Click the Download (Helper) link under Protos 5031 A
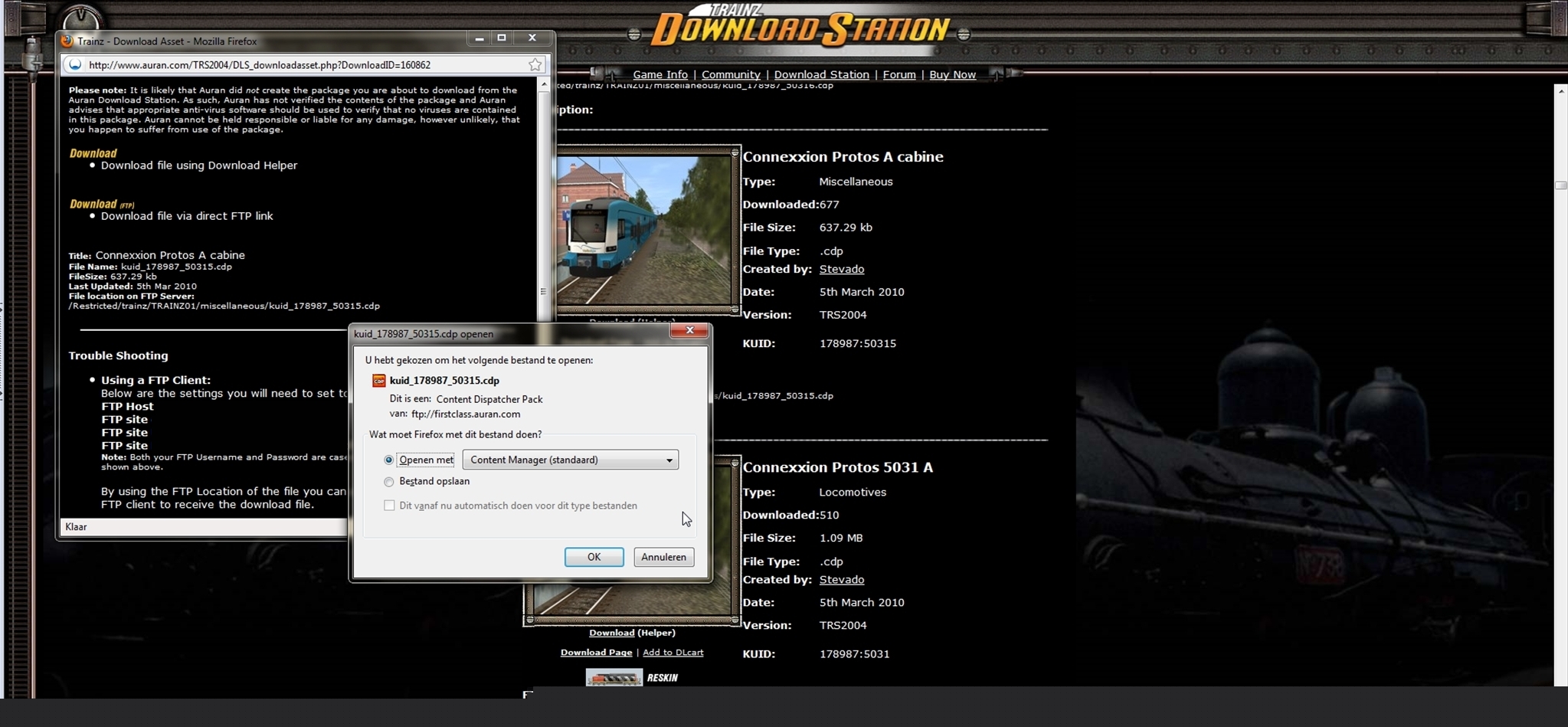Image resolution: width=1568 pixels, height=727 pixels. [632, 633]
